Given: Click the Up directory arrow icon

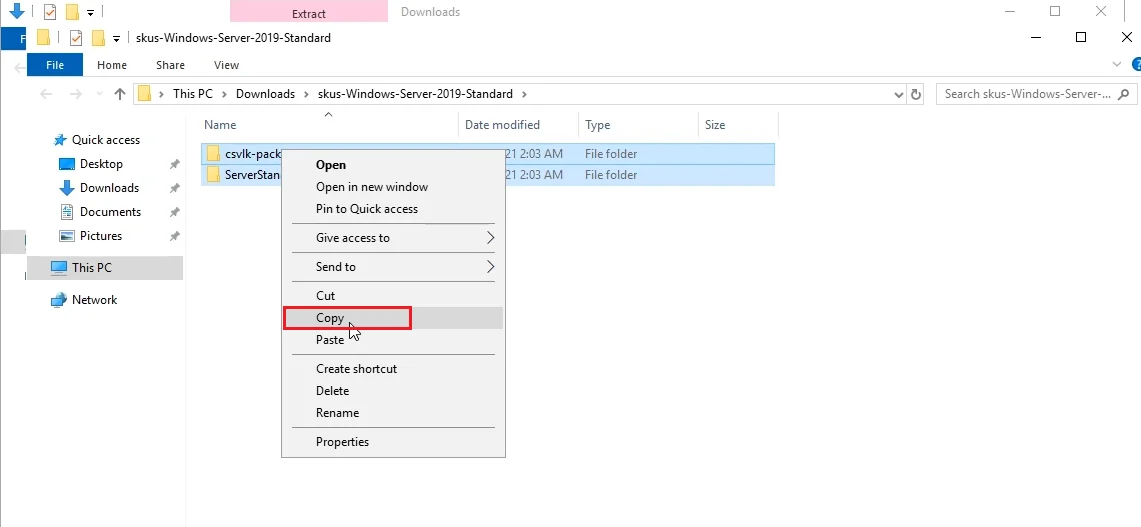Looking at the screenshot, I should 120,94.
